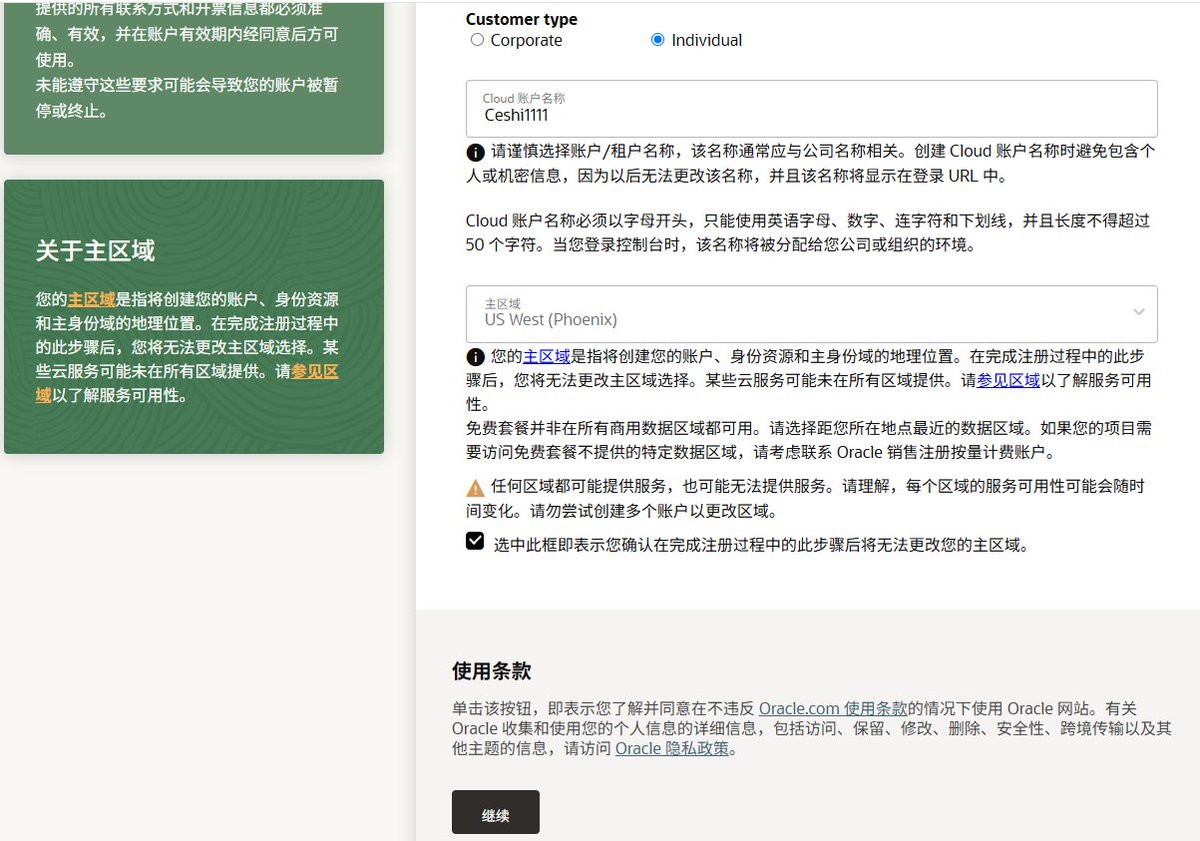Select the Corporate customer type radio button
The width and height of the screenshot is (1200, 841).
click(477, 40)
